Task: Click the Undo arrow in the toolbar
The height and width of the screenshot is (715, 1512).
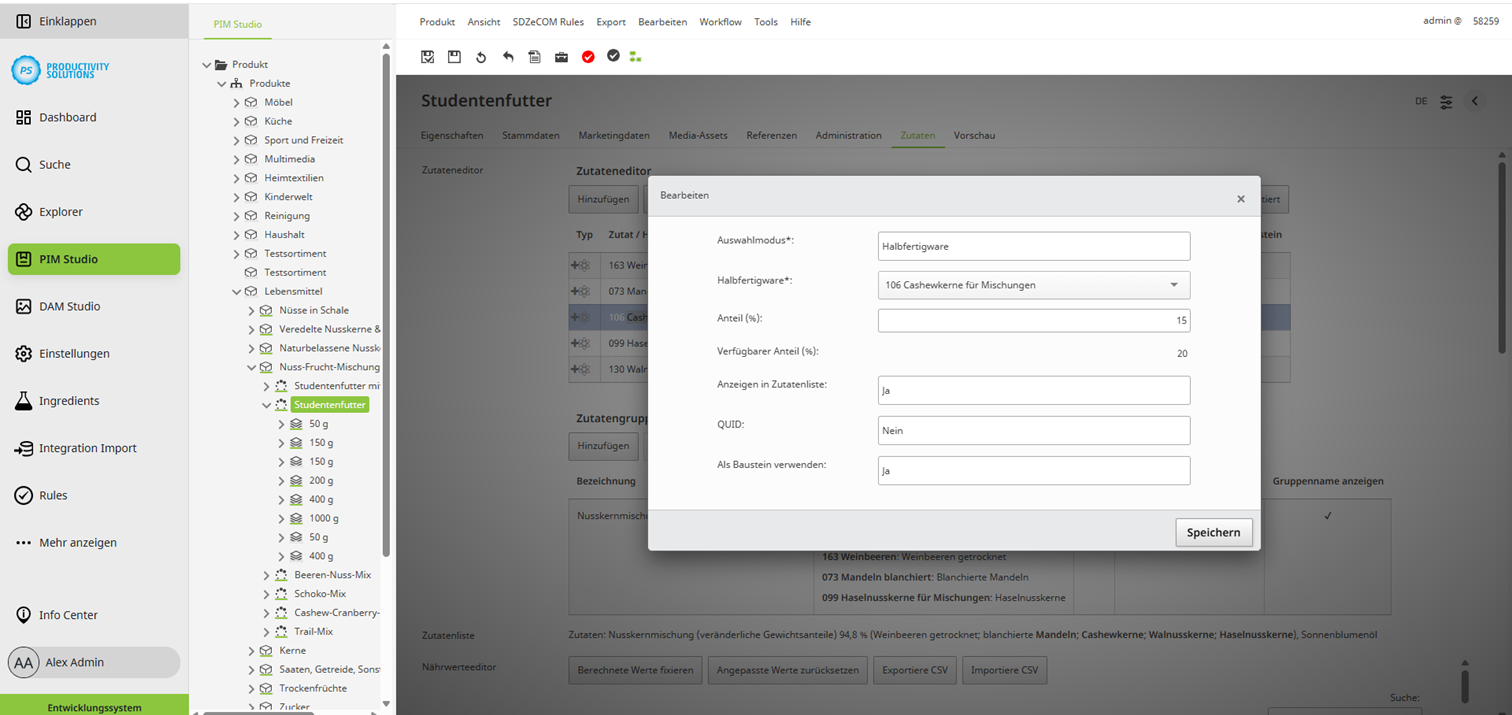Action: pyautogui.click(x=507, y=57)
